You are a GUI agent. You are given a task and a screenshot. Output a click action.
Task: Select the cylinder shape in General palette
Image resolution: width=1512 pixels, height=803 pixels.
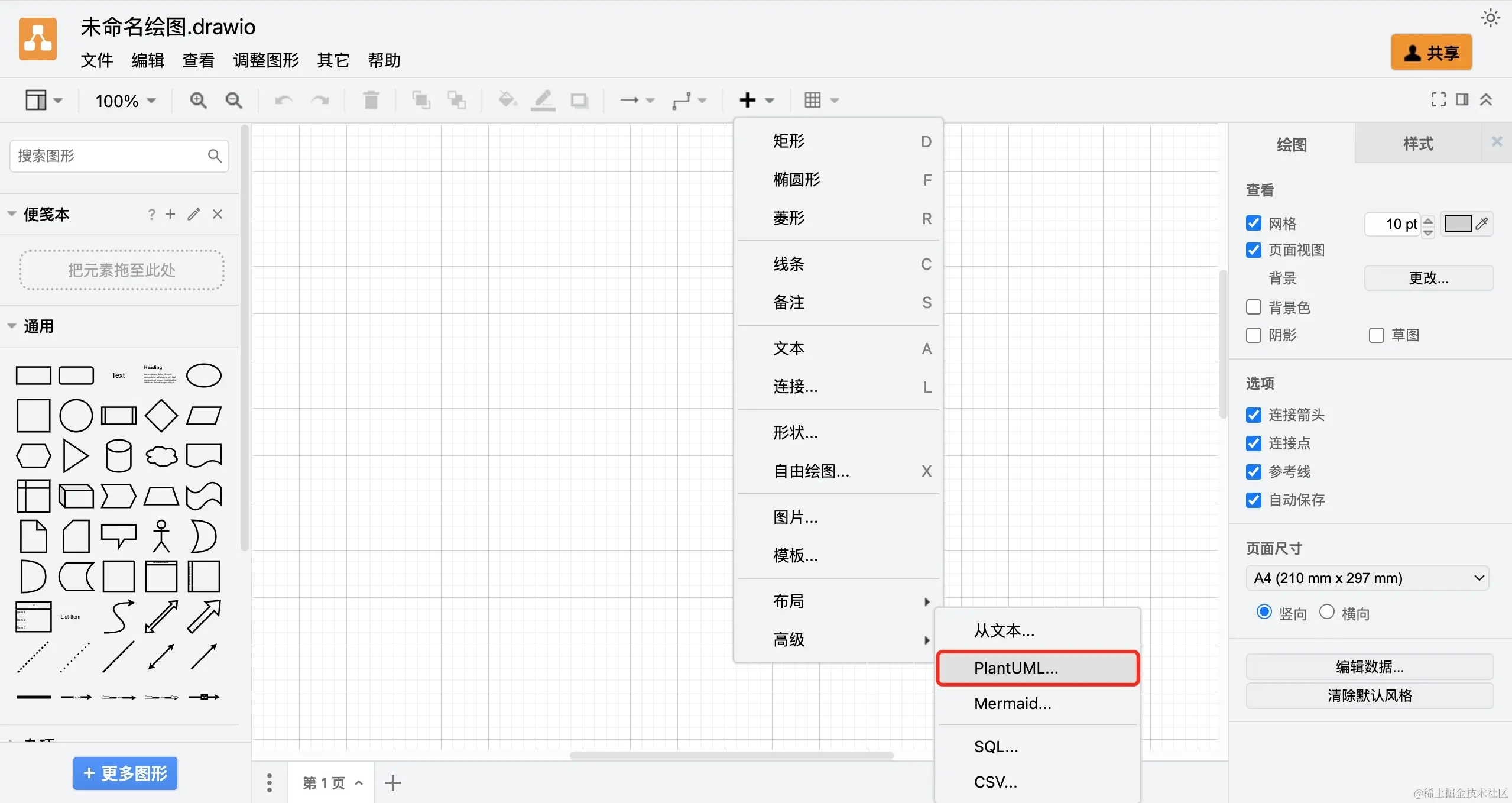point(118,456)
